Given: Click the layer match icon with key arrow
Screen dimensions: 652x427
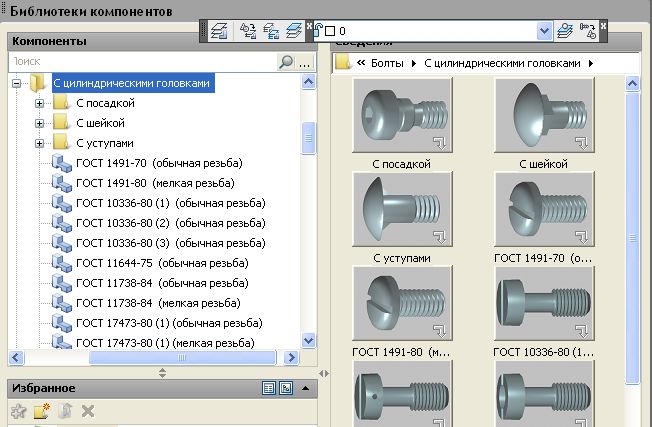Looking at the screenshot, I should pos(588,31).
